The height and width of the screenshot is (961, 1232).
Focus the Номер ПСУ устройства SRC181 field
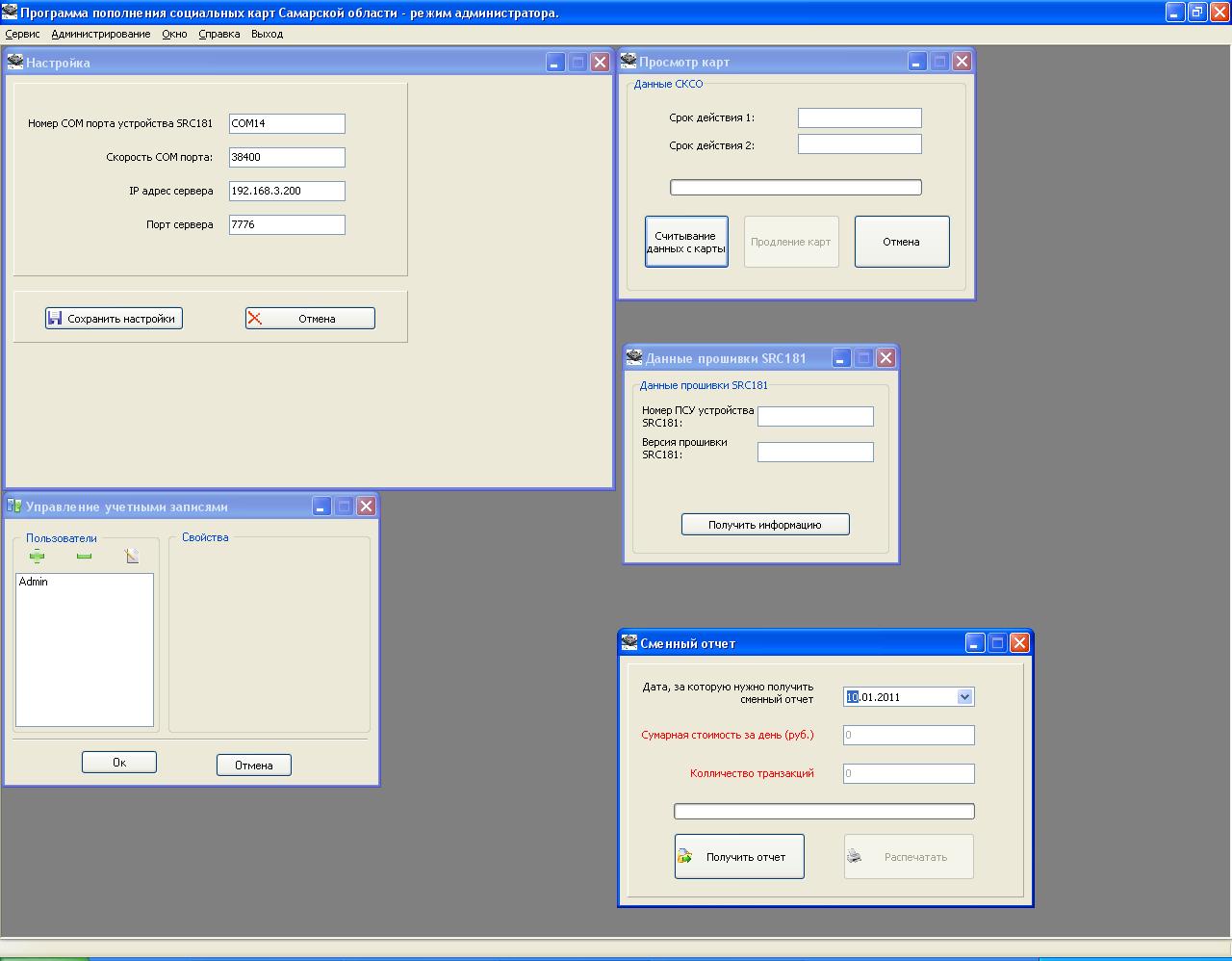pos(815,416)
